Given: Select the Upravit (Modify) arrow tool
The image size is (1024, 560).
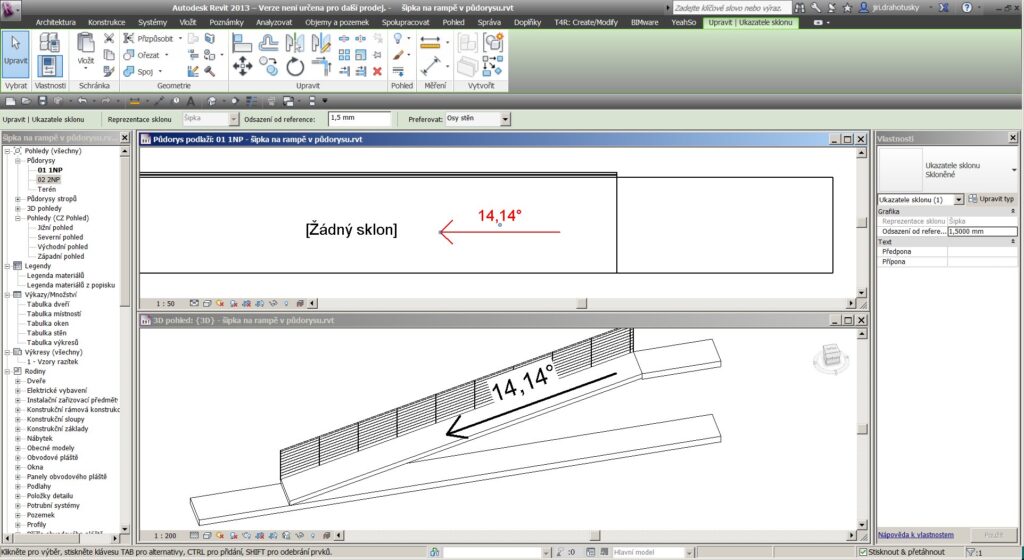Looking at the screenshot, I should [x=15, y=54].
